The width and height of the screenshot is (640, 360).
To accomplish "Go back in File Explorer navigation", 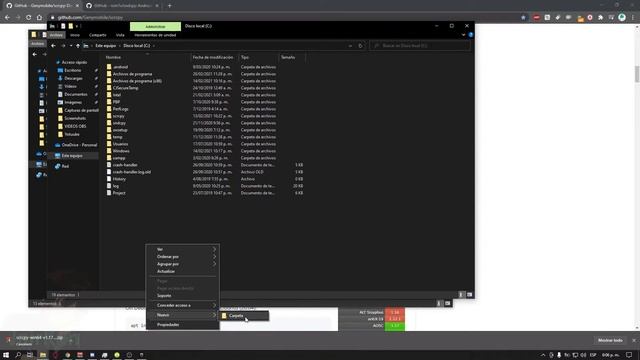I will tap(53, 46).
